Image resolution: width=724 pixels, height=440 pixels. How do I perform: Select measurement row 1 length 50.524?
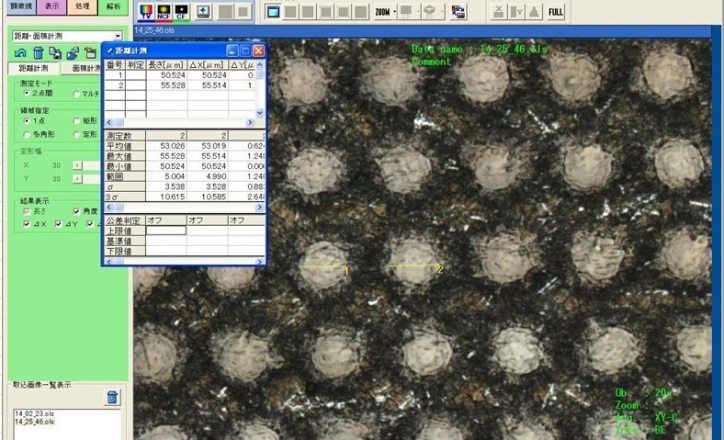166,75
